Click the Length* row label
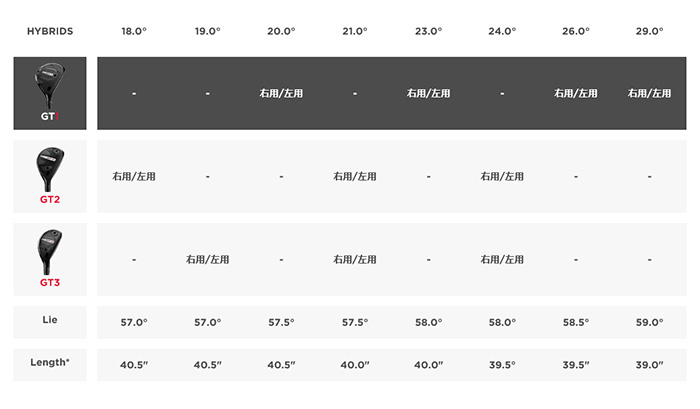 pyautogui.click(x=50, y=364)
